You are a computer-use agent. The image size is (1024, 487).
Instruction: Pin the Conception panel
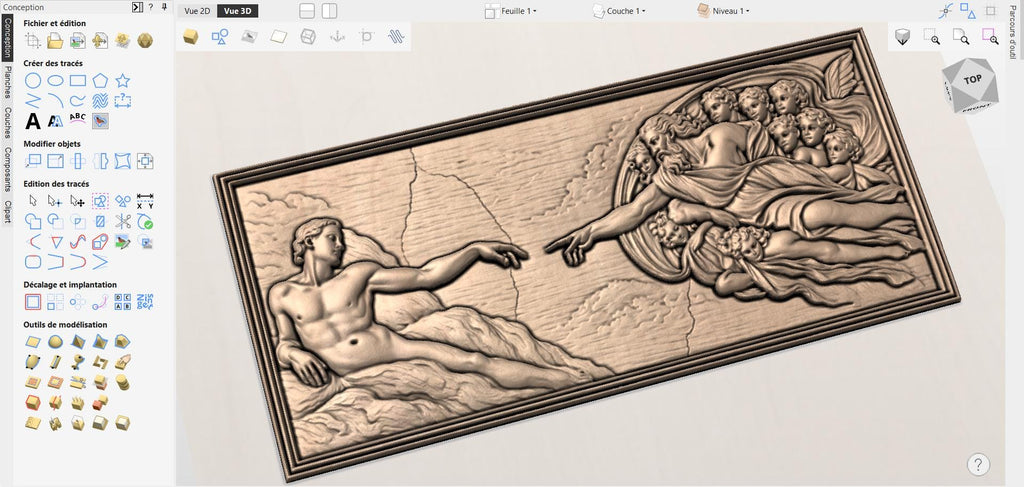tap(164, 7)
